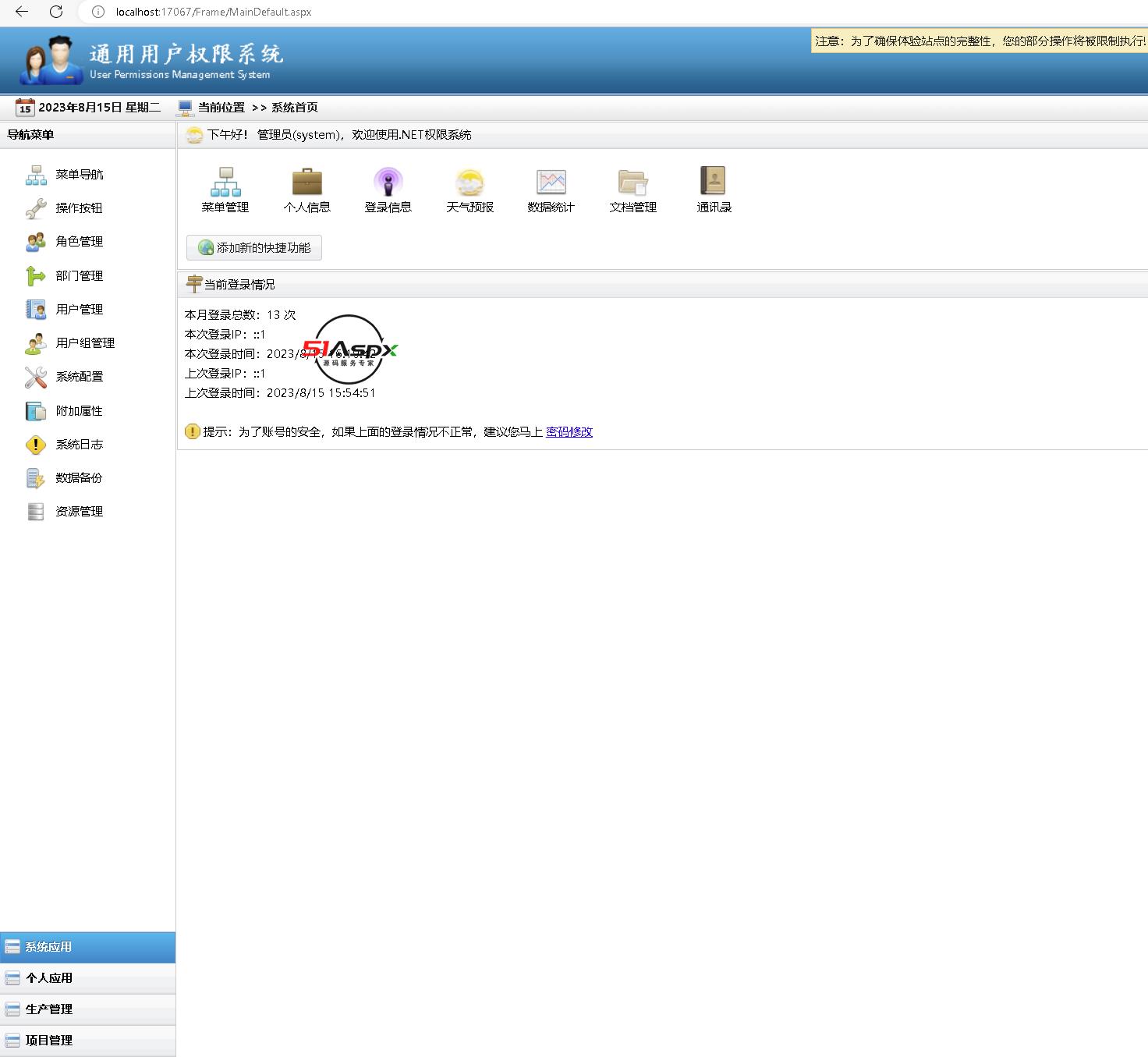Open 文档管理 folder shortcut
The height and width of the screenshot is (1057, 1148).
pos(633,182)
